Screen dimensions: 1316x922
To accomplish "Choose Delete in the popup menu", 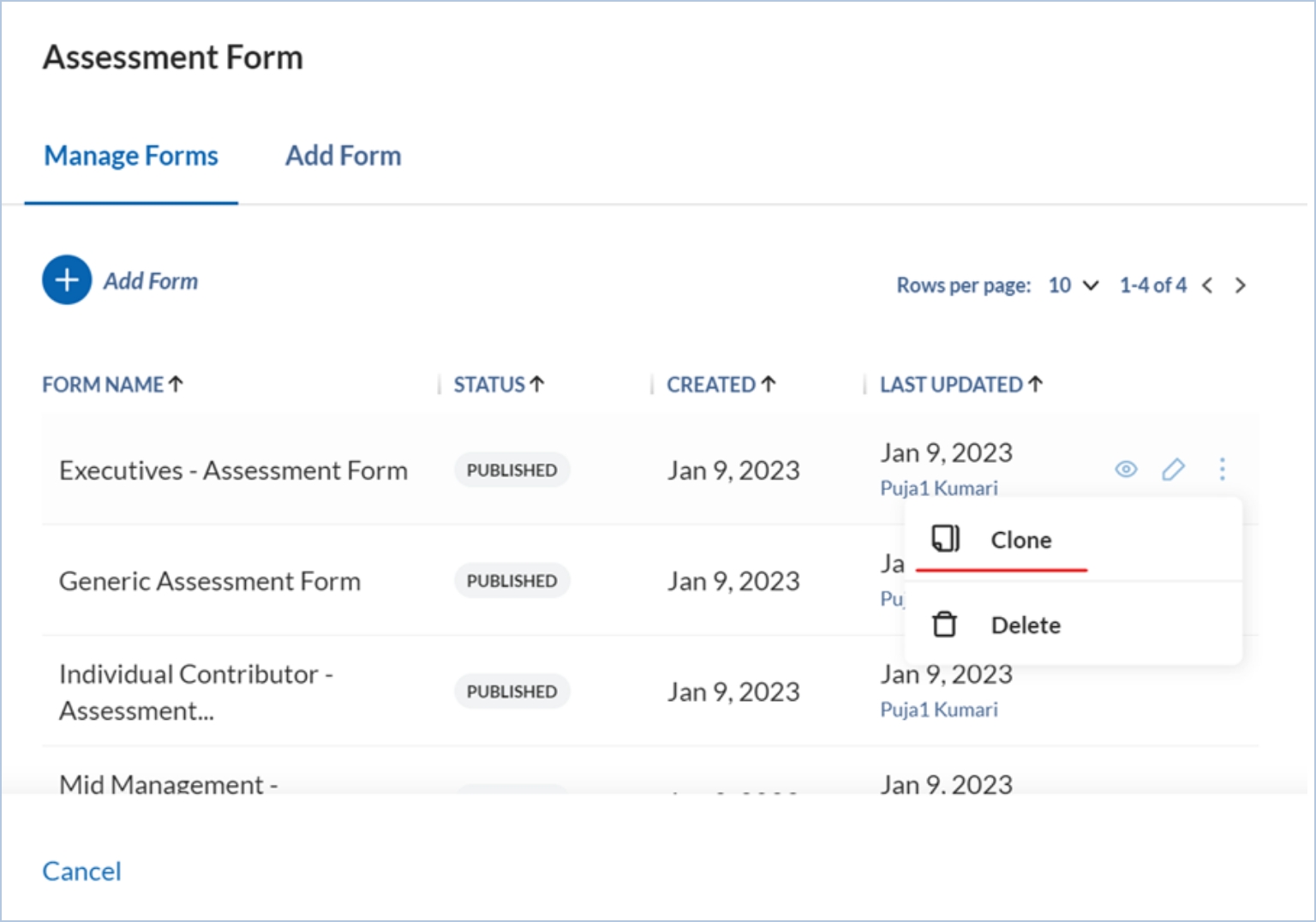I will [x=1026, y=626].
